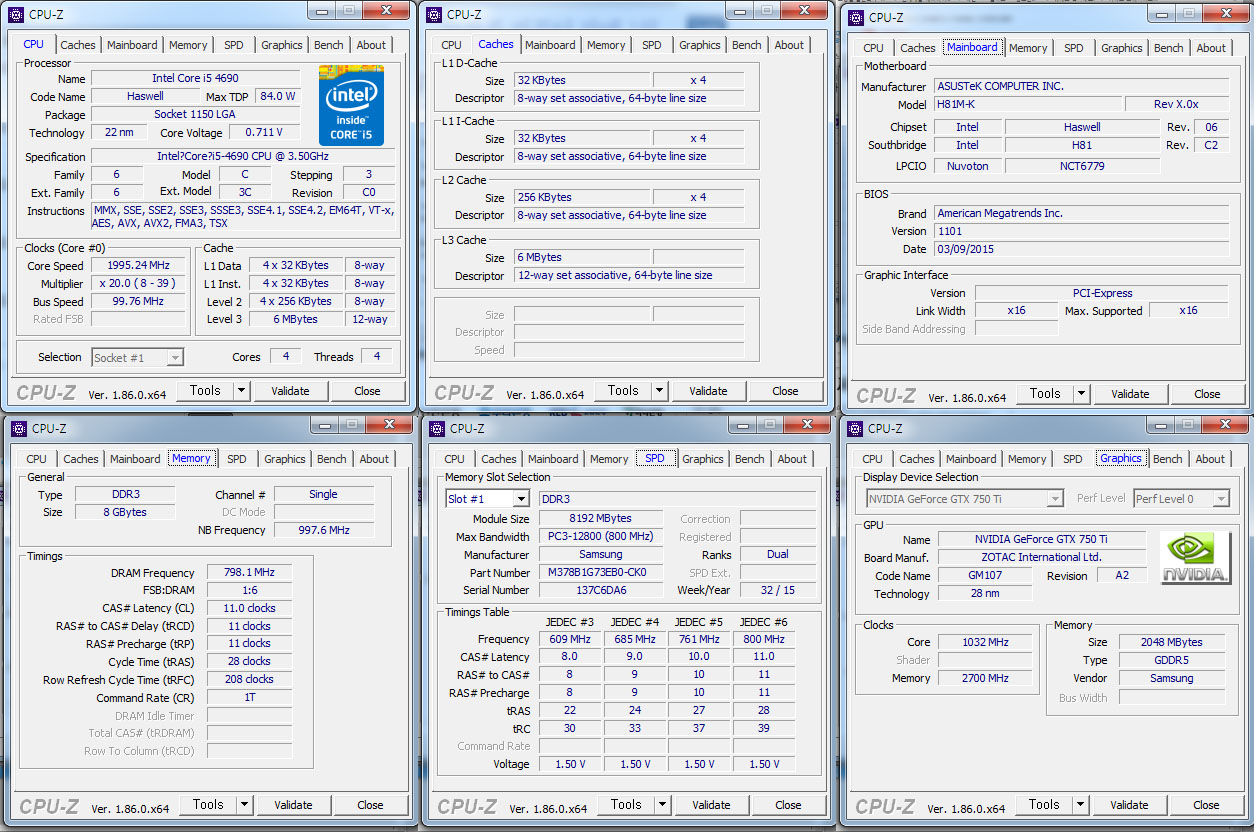Click Validate button in Memory tab window
This screenshot has width=1256, height=837.
[x=293, y=805]
